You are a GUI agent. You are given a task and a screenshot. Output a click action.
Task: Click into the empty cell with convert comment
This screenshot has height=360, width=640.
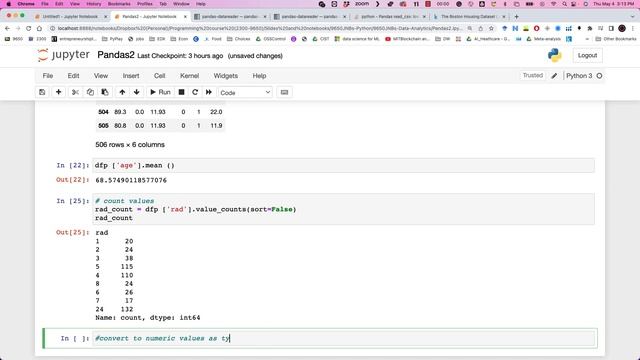343,338
